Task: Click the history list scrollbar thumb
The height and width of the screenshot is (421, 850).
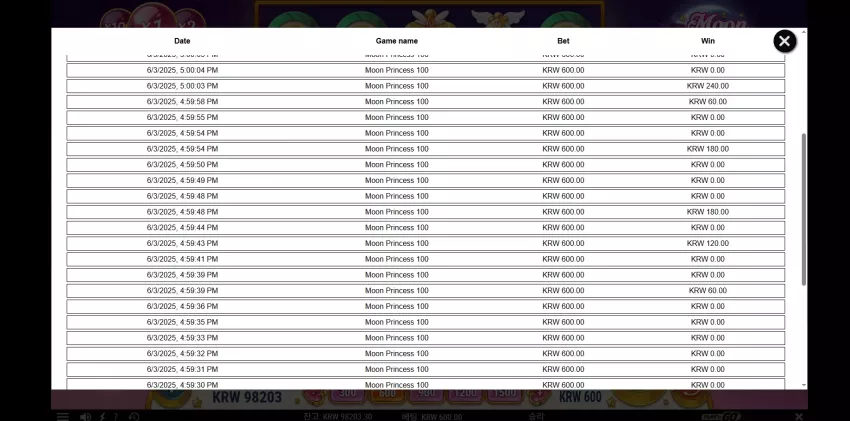Action: 803,209
